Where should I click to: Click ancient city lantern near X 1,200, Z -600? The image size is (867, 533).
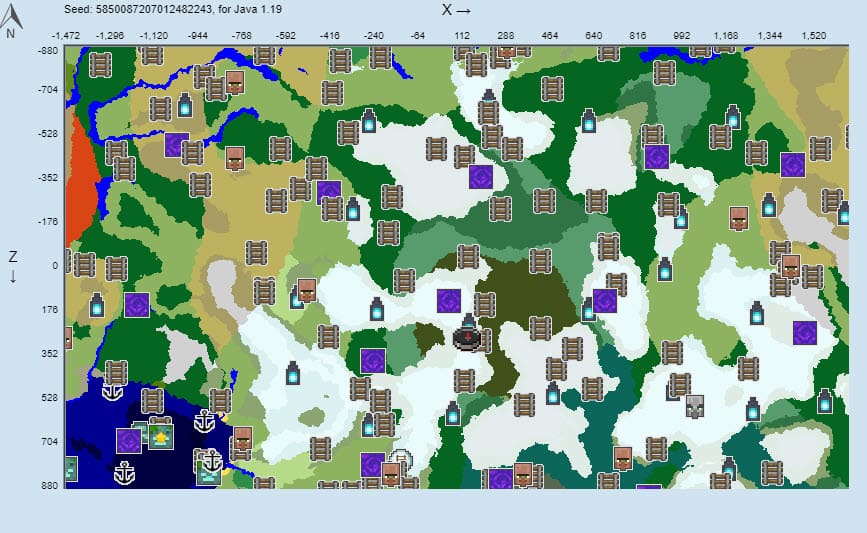733,116
